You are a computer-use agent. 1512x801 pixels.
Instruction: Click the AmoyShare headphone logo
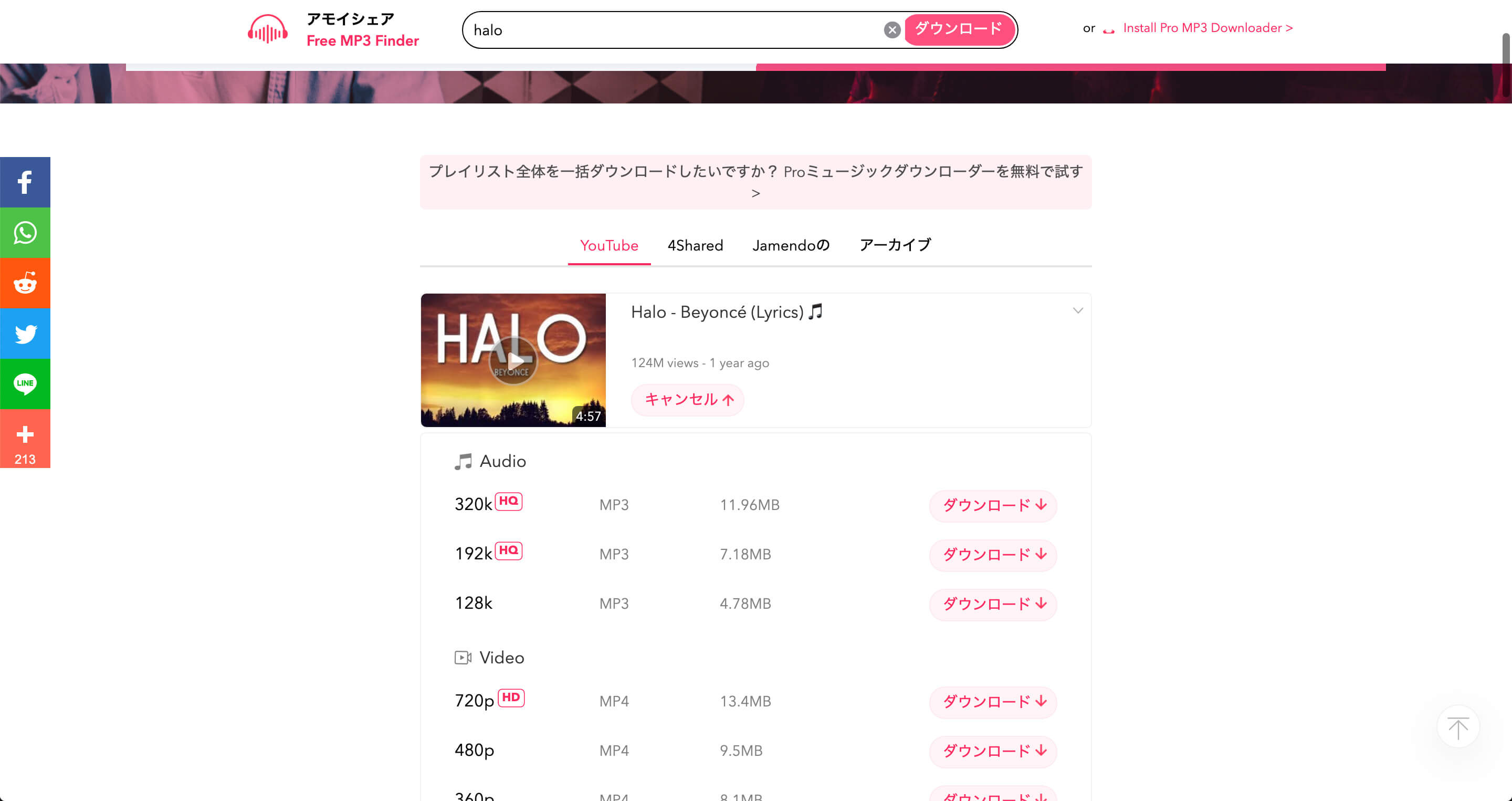pos(268,29)
